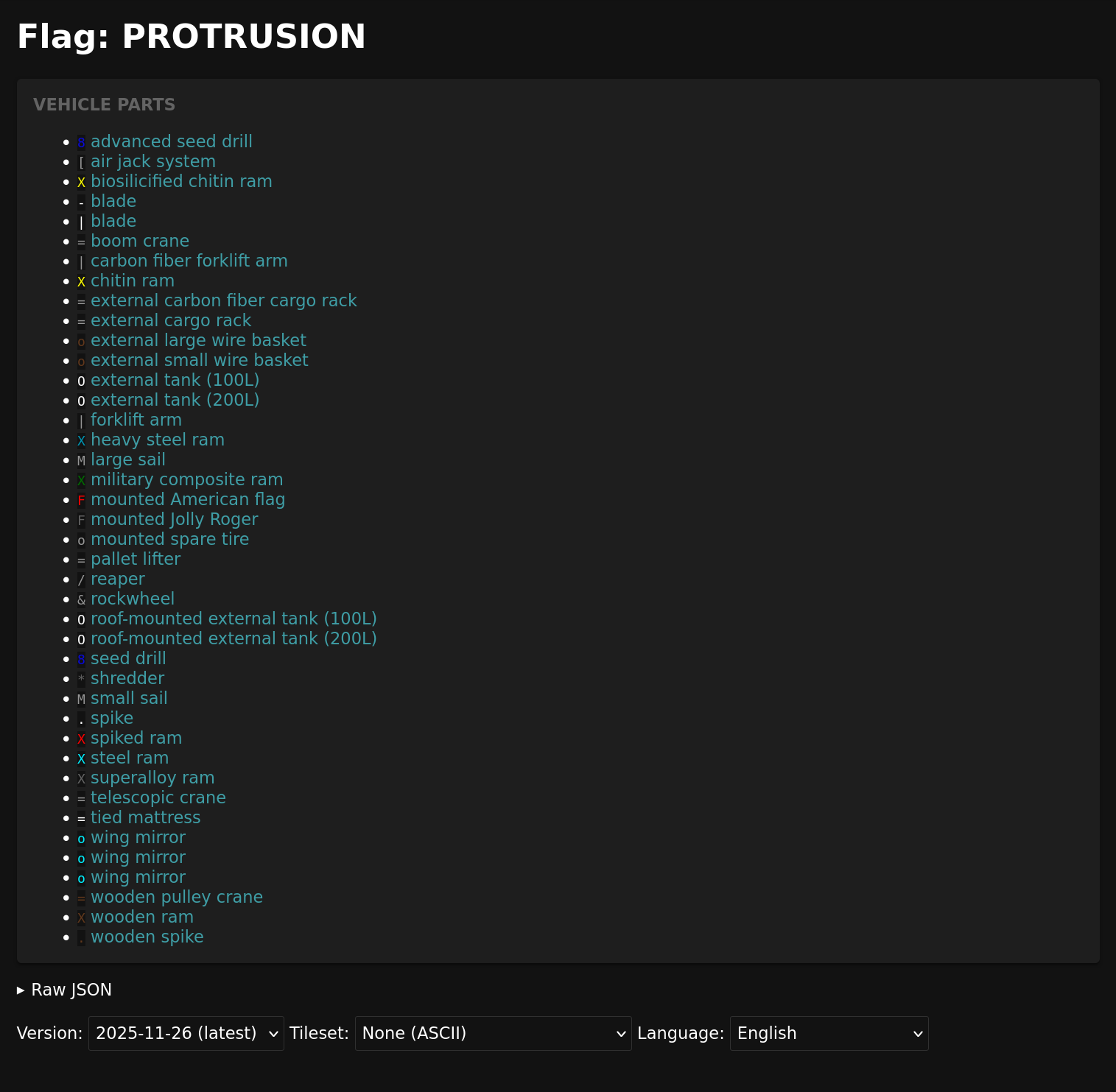Click the red F symbol for American flag
The width and height of the screenshot is (1116, 1092).
point(81,500)
